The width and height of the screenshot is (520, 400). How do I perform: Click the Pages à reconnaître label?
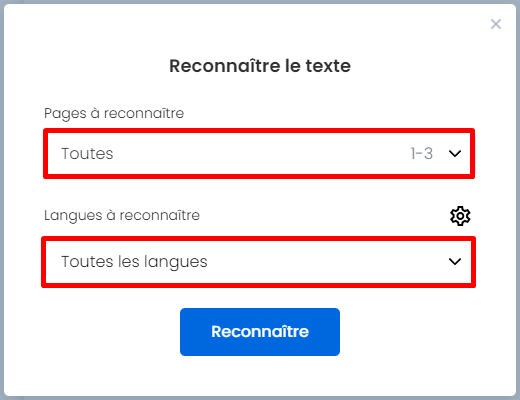(114, 113)
